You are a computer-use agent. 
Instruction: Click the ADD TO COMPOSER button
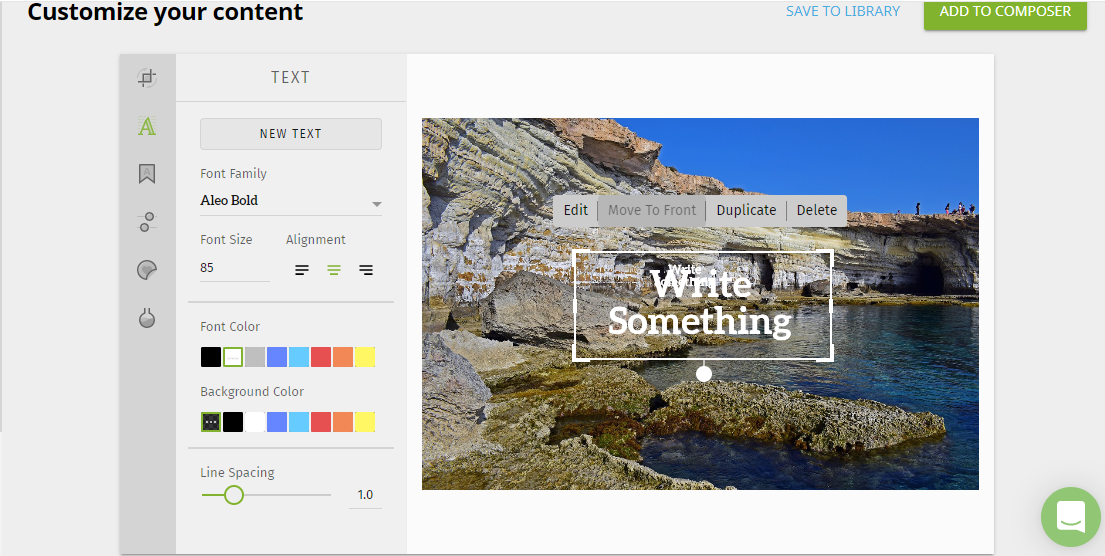point(1004,12)
